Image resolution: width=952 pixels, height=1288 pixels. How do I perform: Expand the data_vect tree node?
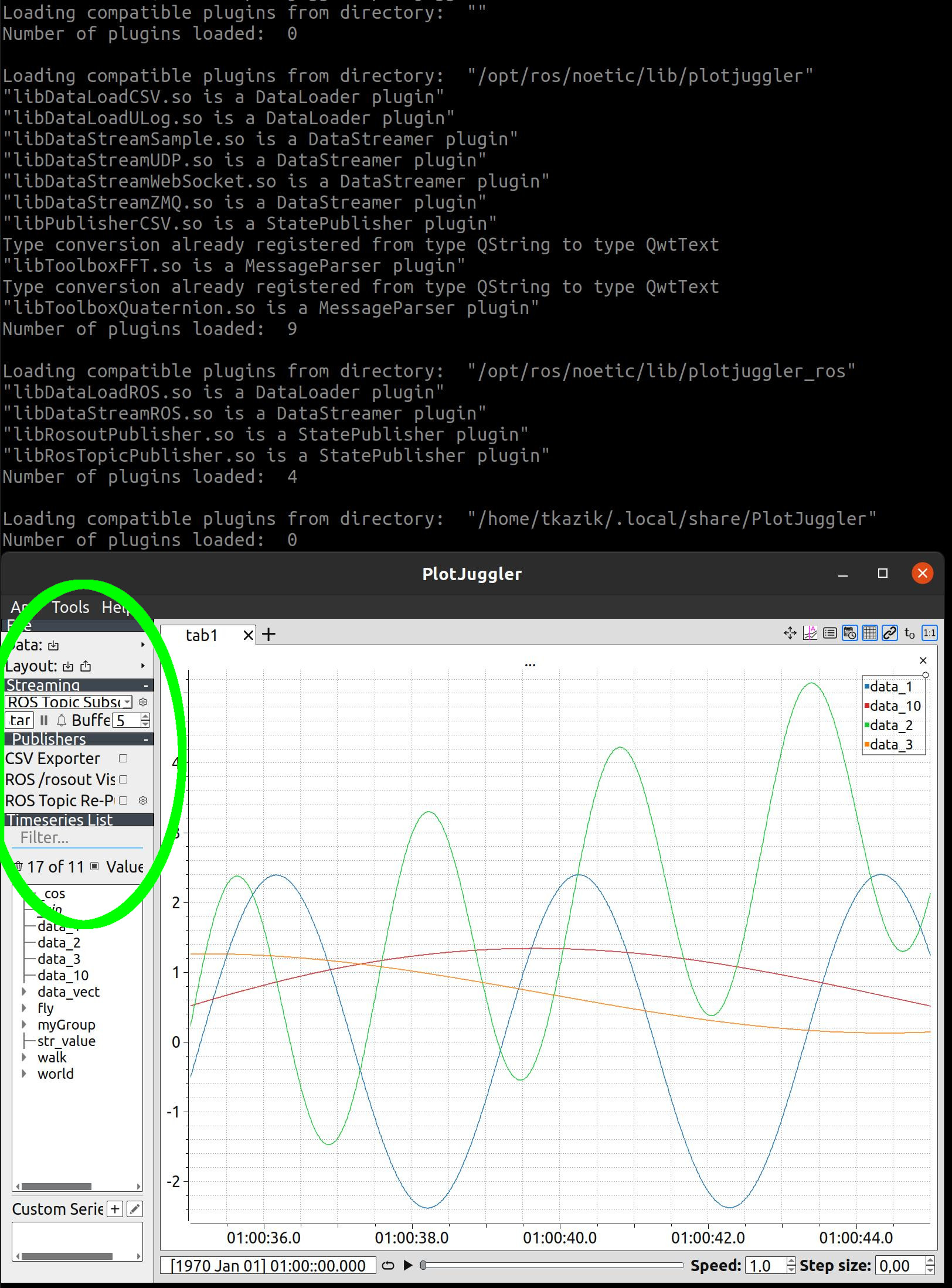click(24, 991)
